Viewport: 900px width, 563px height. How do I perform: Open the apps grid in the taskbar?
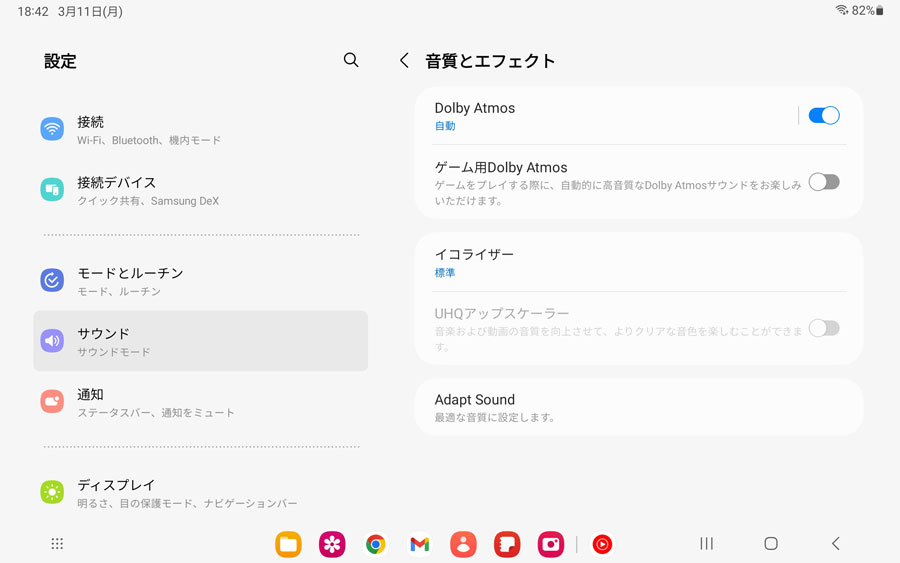tap(57, 543)
